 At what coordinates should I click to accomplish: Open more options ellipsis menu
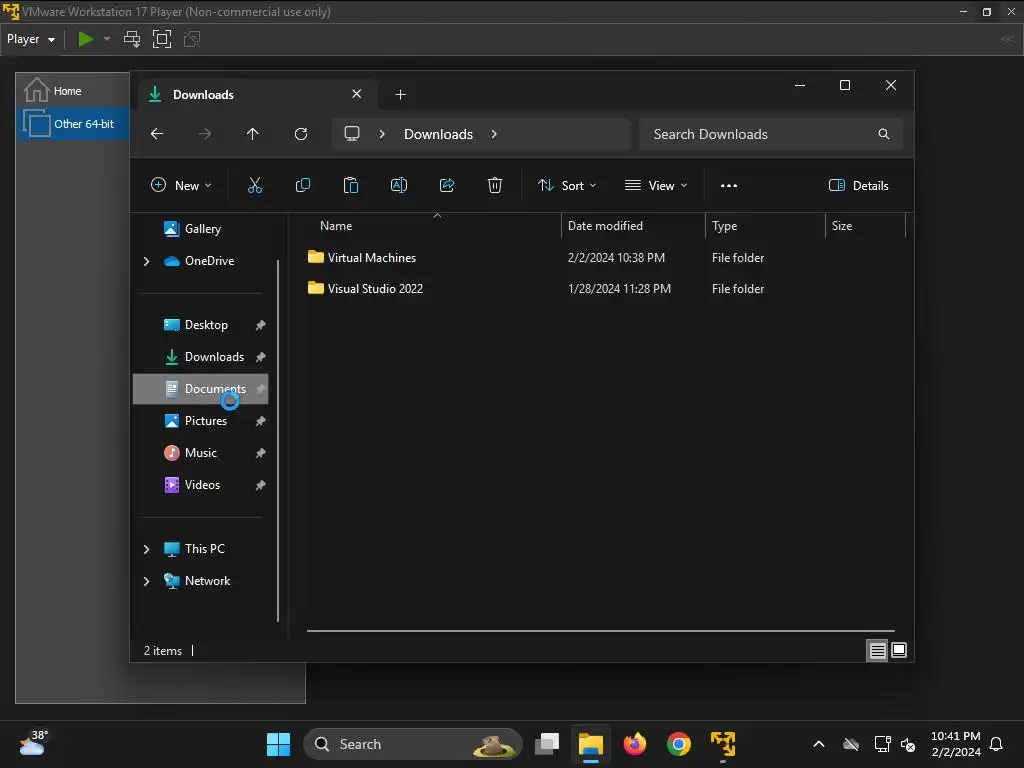tap(729, 185)
